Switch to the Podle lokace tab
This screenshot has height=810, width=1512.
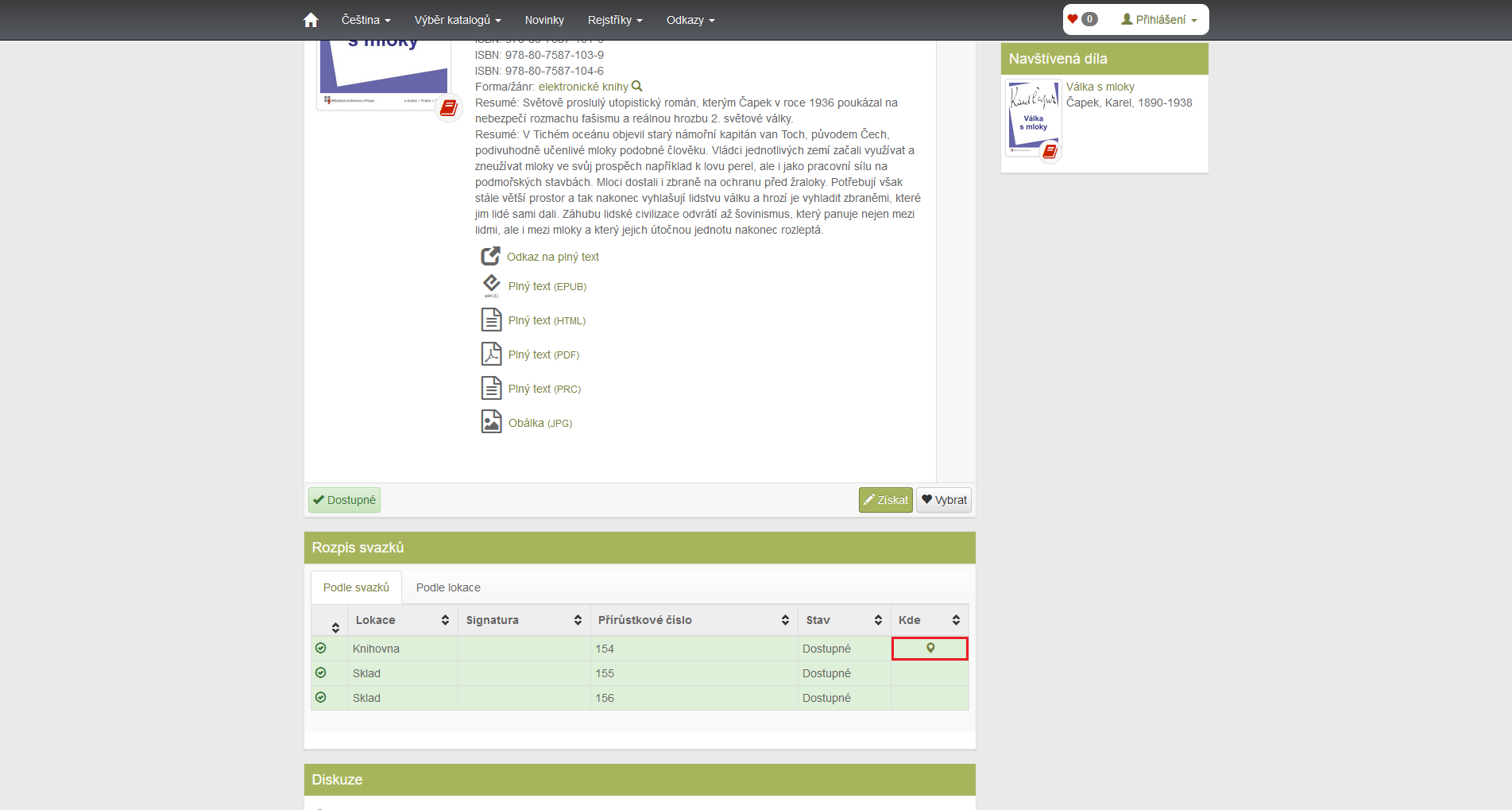[448, 587]
